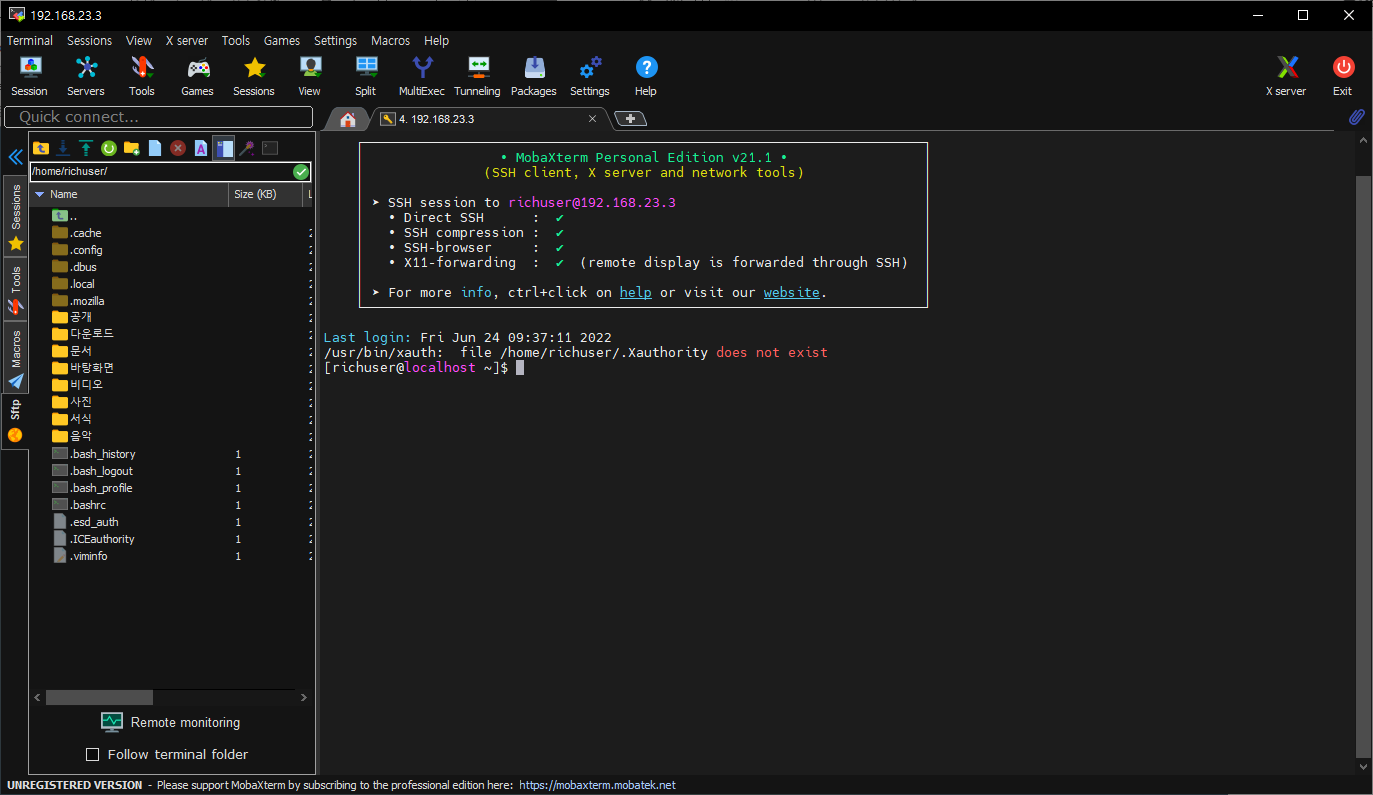
Task: Toggle the SFTP tree view panel icon
Action: (223, 148)
